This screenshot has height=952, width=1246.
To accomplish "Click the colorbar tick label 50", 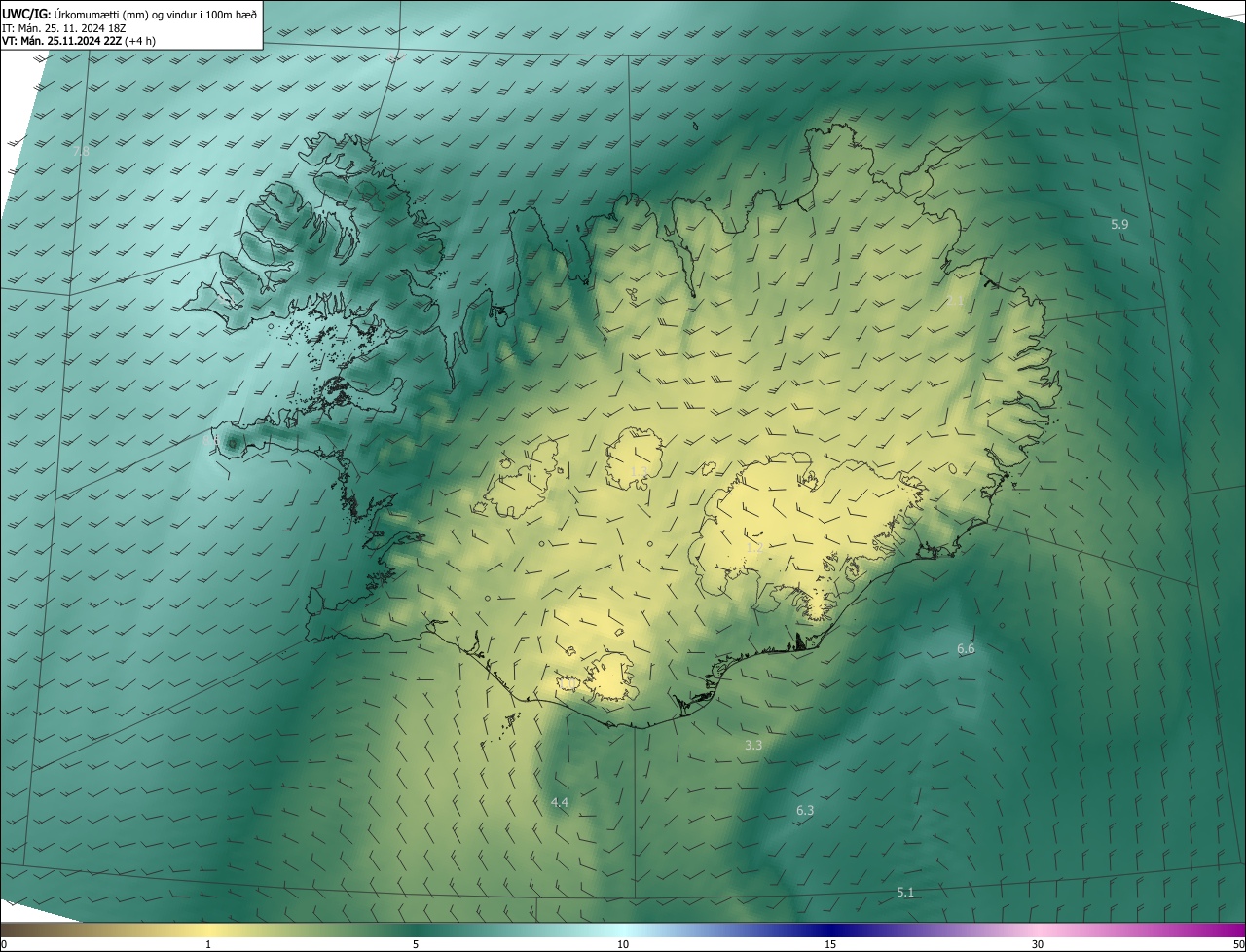I will point(1238,944).
